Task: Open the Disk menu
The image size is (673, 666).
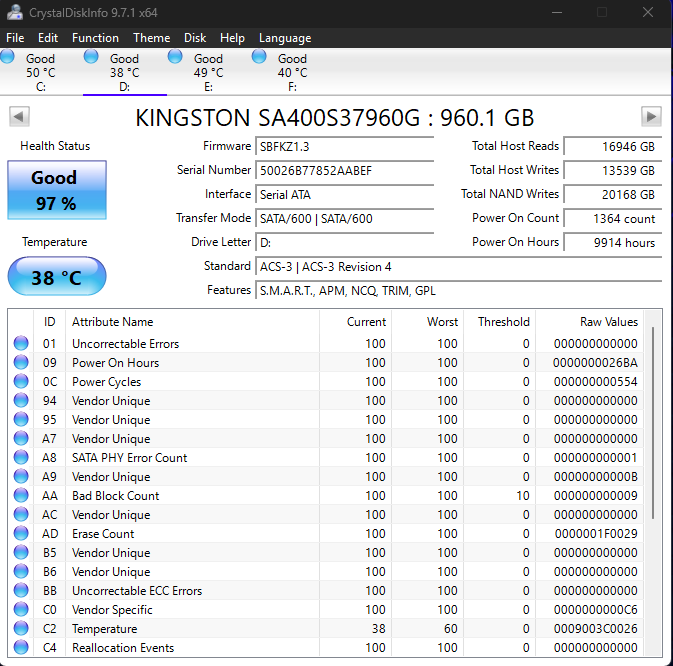Action: [195, 38]
